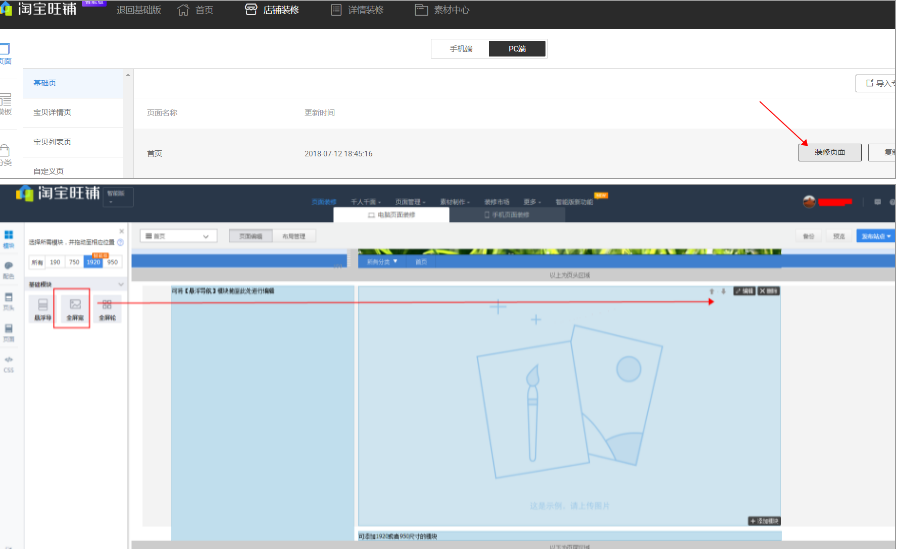The height and width of the screenshot is (549, 900).
Task: Switch to 手机页面装修 tab
Action: click(x=507, y=215)
